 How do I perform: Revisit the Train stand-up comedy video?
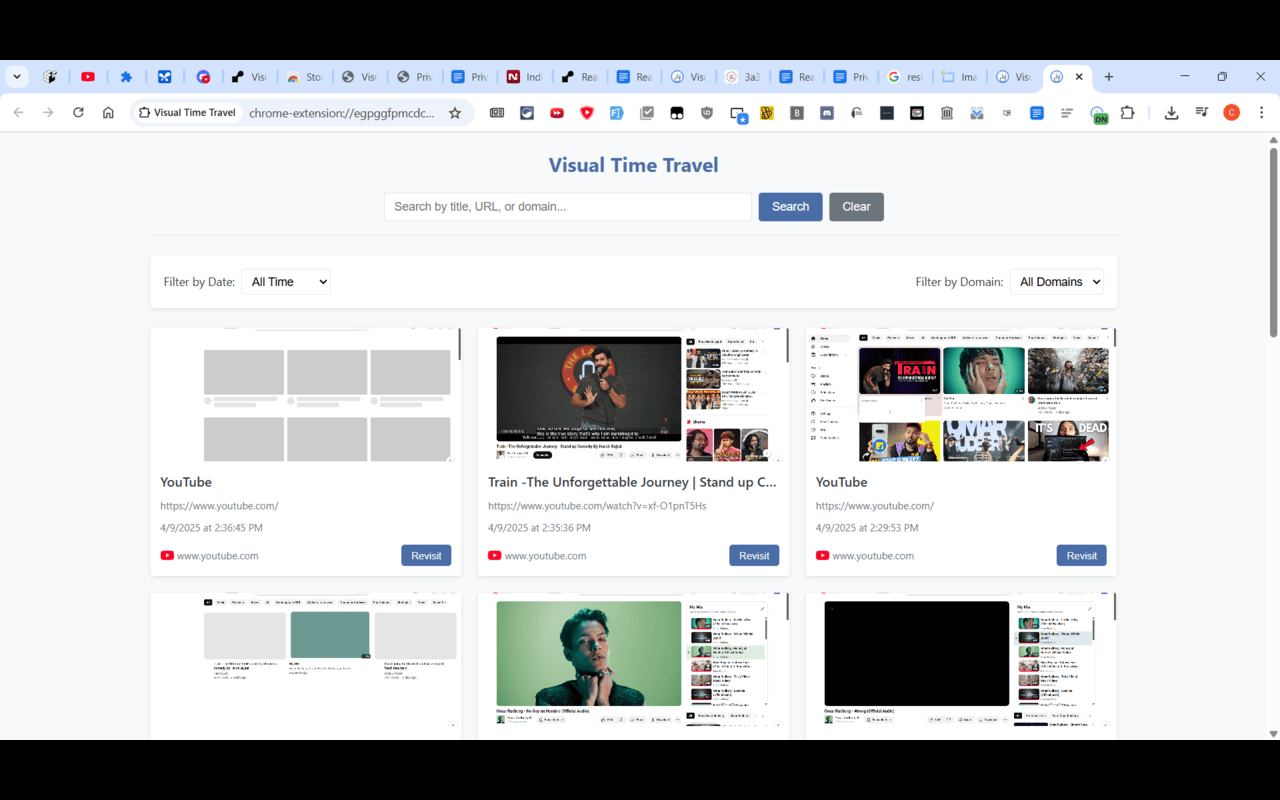[754, 556]
